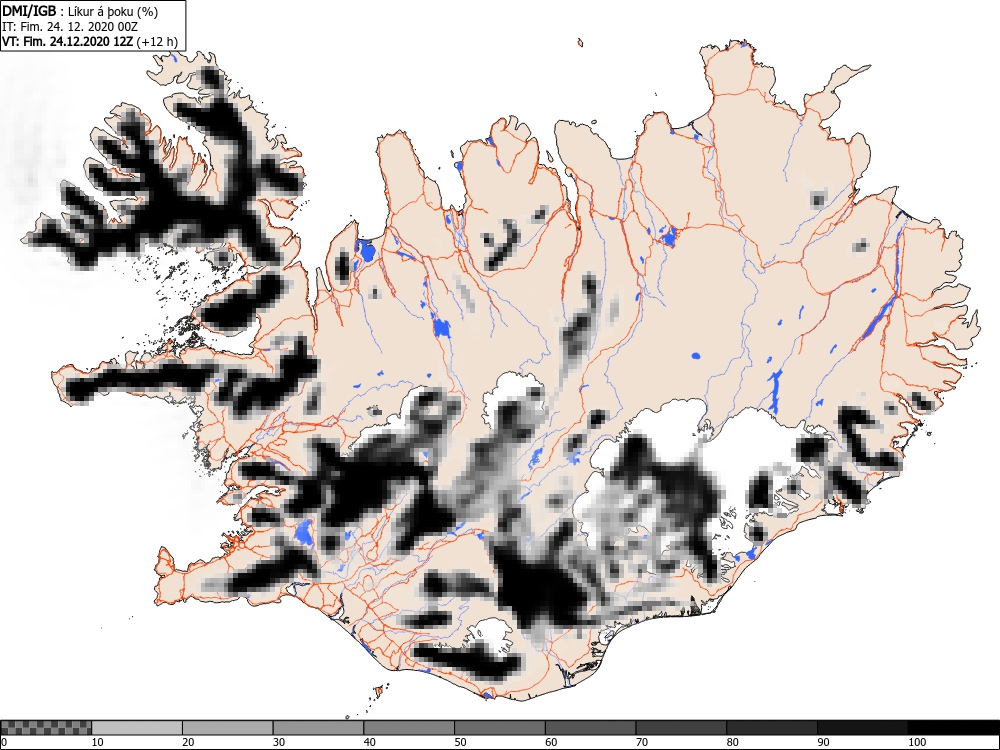Image resolution: width=1000 pixels, height=750 pixels.
Task: Click the valid time 'Fim. 24.12.2020 12Z'
Action: click(x=78, y=41)
